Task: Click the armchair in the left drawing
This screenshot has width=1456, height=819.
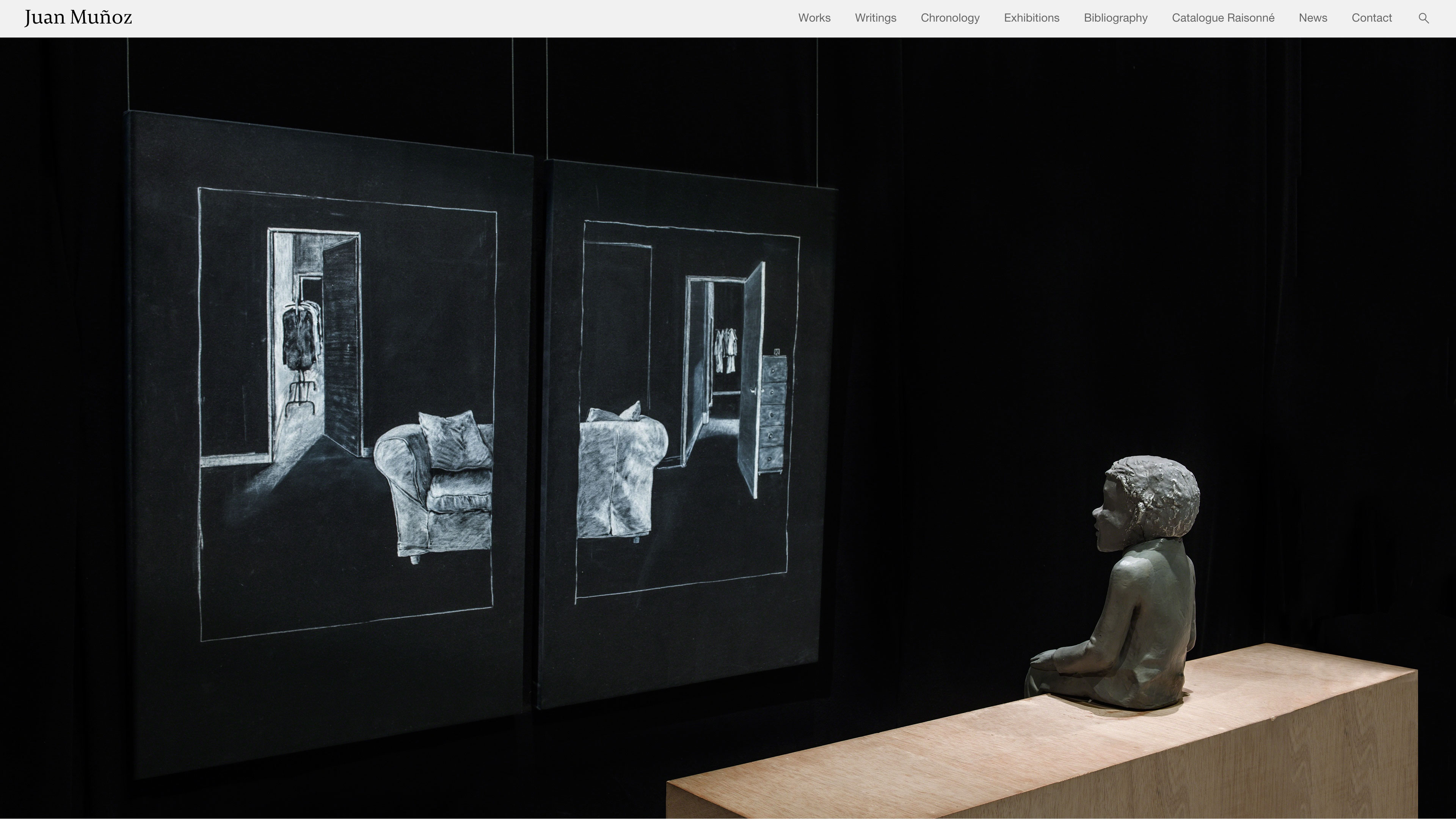Action: 435,486
